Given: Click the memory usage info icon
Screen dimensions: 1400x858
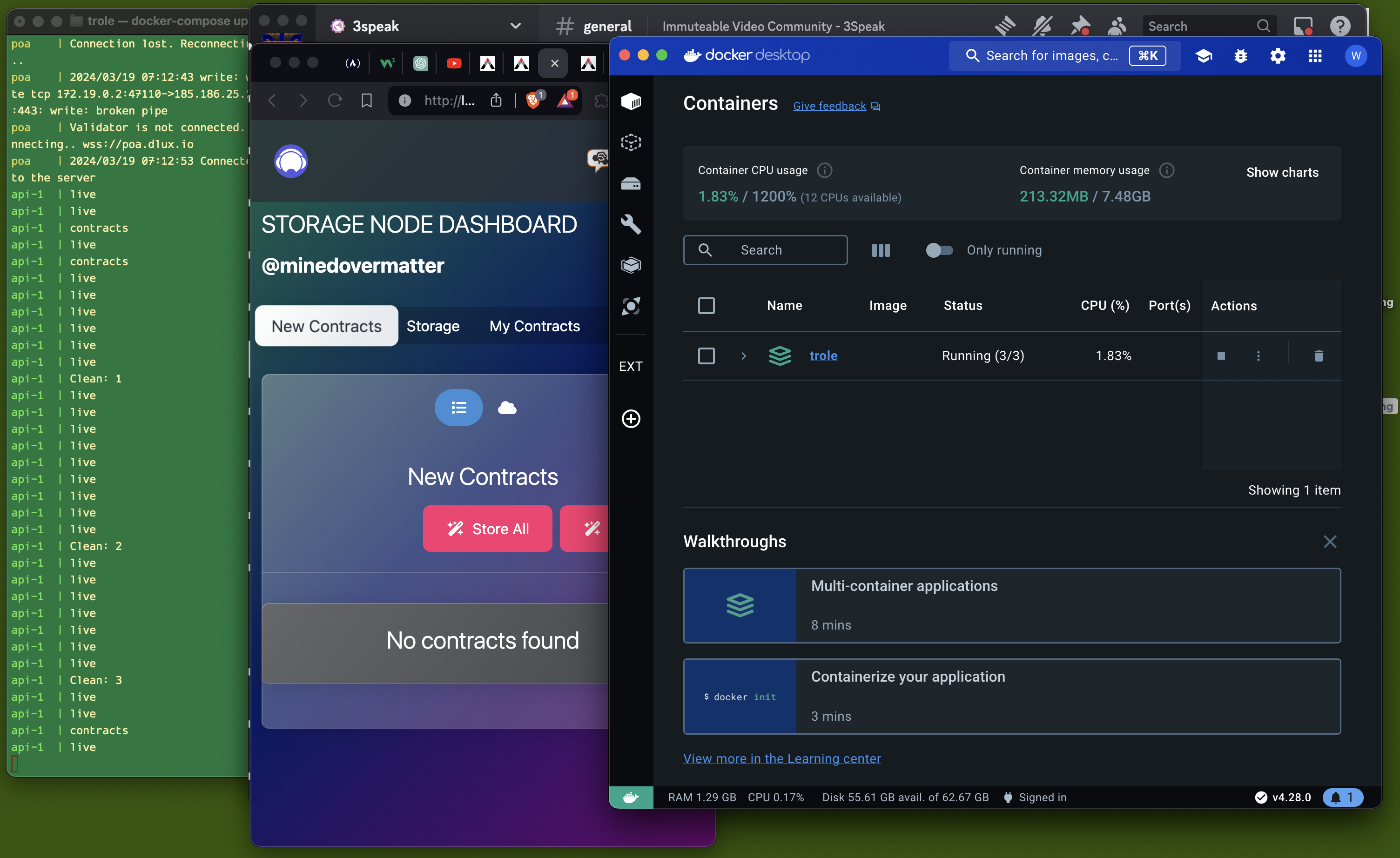Looking at the screenshot, I should click(1166, 170).
